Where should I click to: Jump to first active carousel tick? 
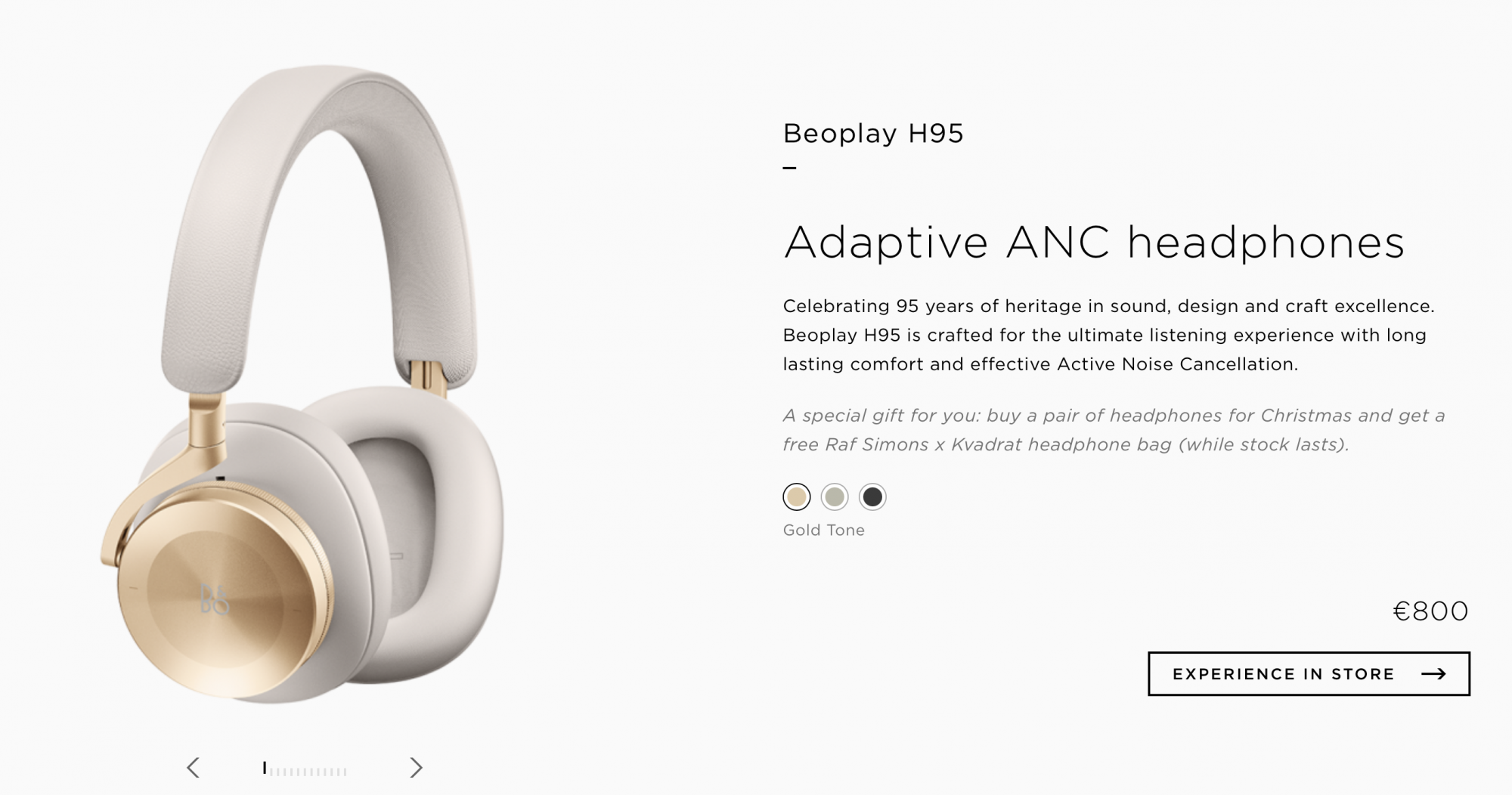(265, 768)
